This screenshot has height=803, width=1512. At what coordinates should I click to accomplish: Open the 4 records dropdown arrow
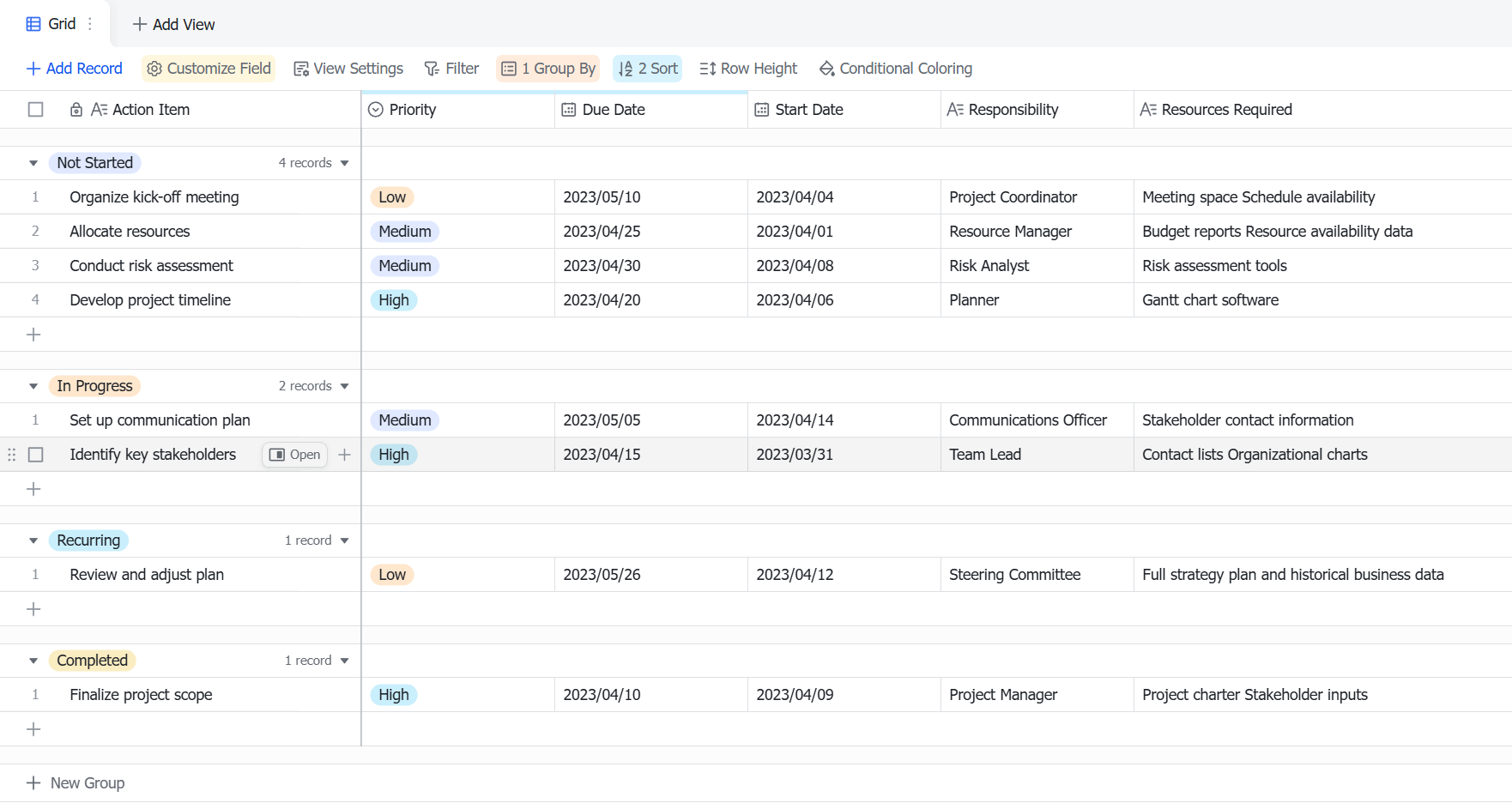345,163
